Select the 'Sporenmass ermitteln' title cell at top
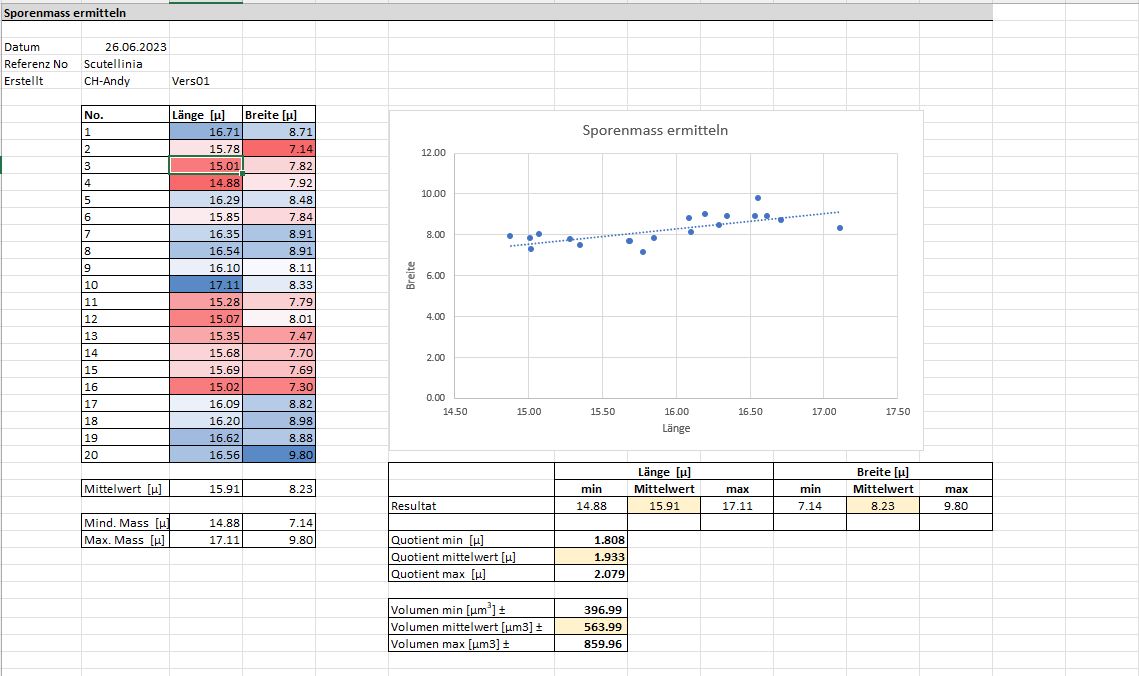This screenshot has height=676, width=1139. click(x=65, y=13)
